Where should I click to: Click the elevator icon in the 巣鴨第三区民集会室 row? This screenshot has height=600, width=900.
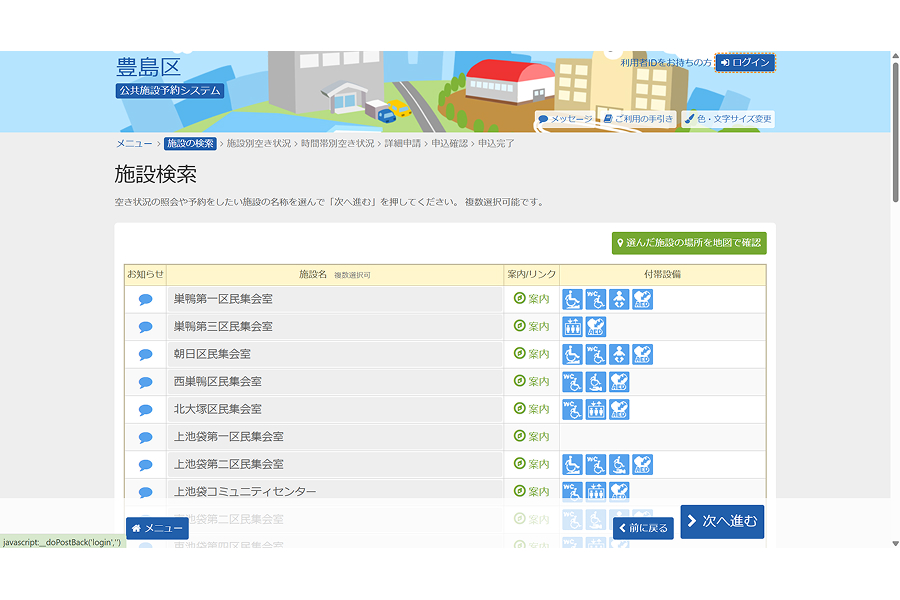coord(573,327)
